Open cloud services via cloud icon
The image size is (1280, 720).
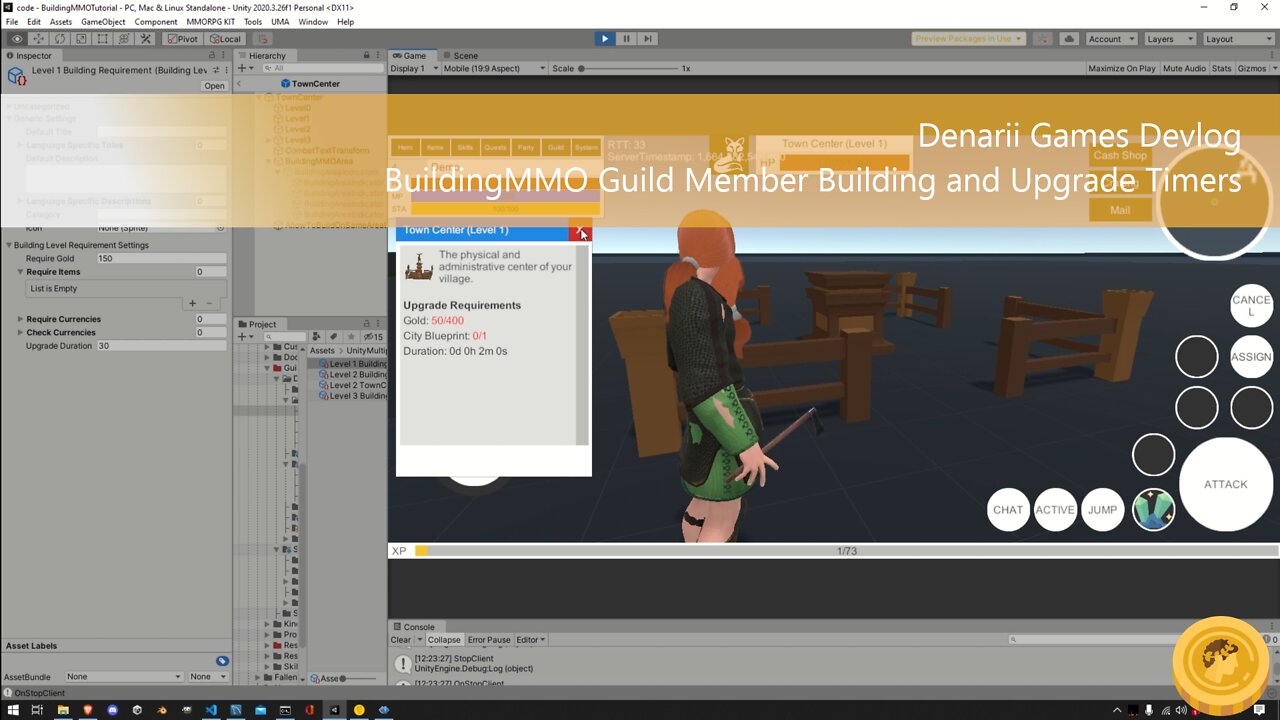click(1069, 39)
